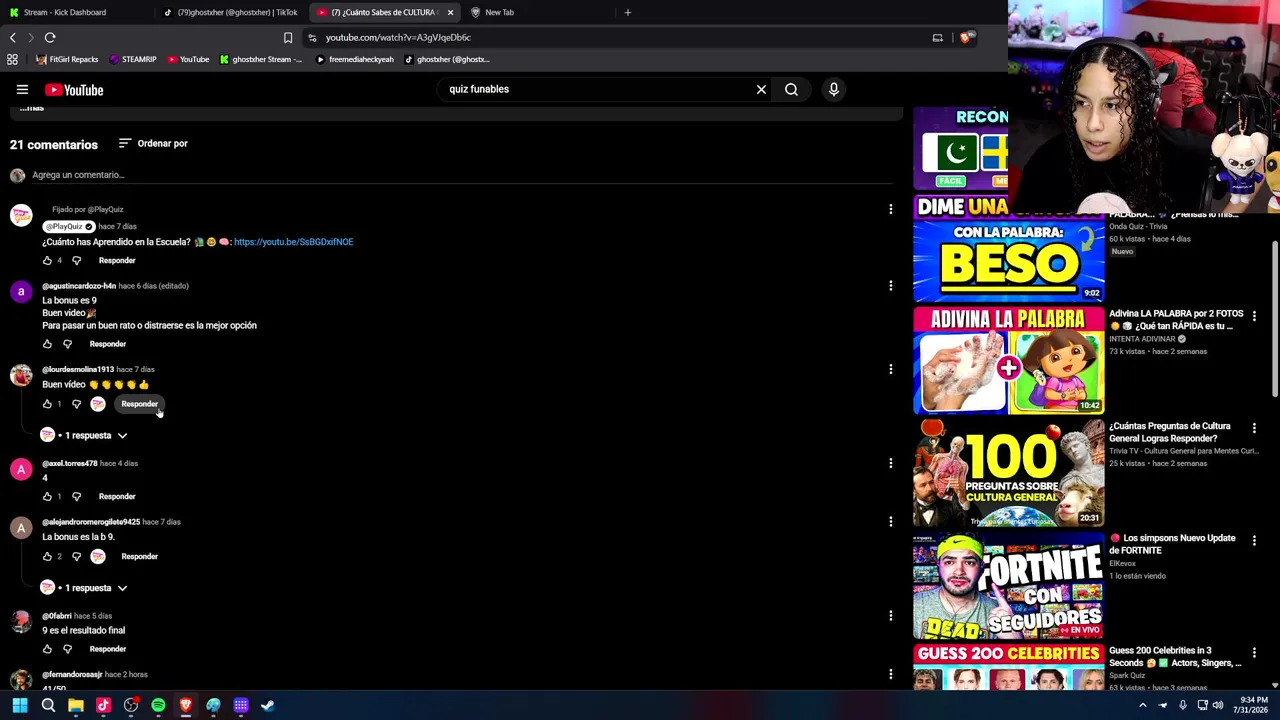The height and width of the screenshot is (720, 1280).
Task: Clear the search query with the X icon
Action: pos(761,89)
